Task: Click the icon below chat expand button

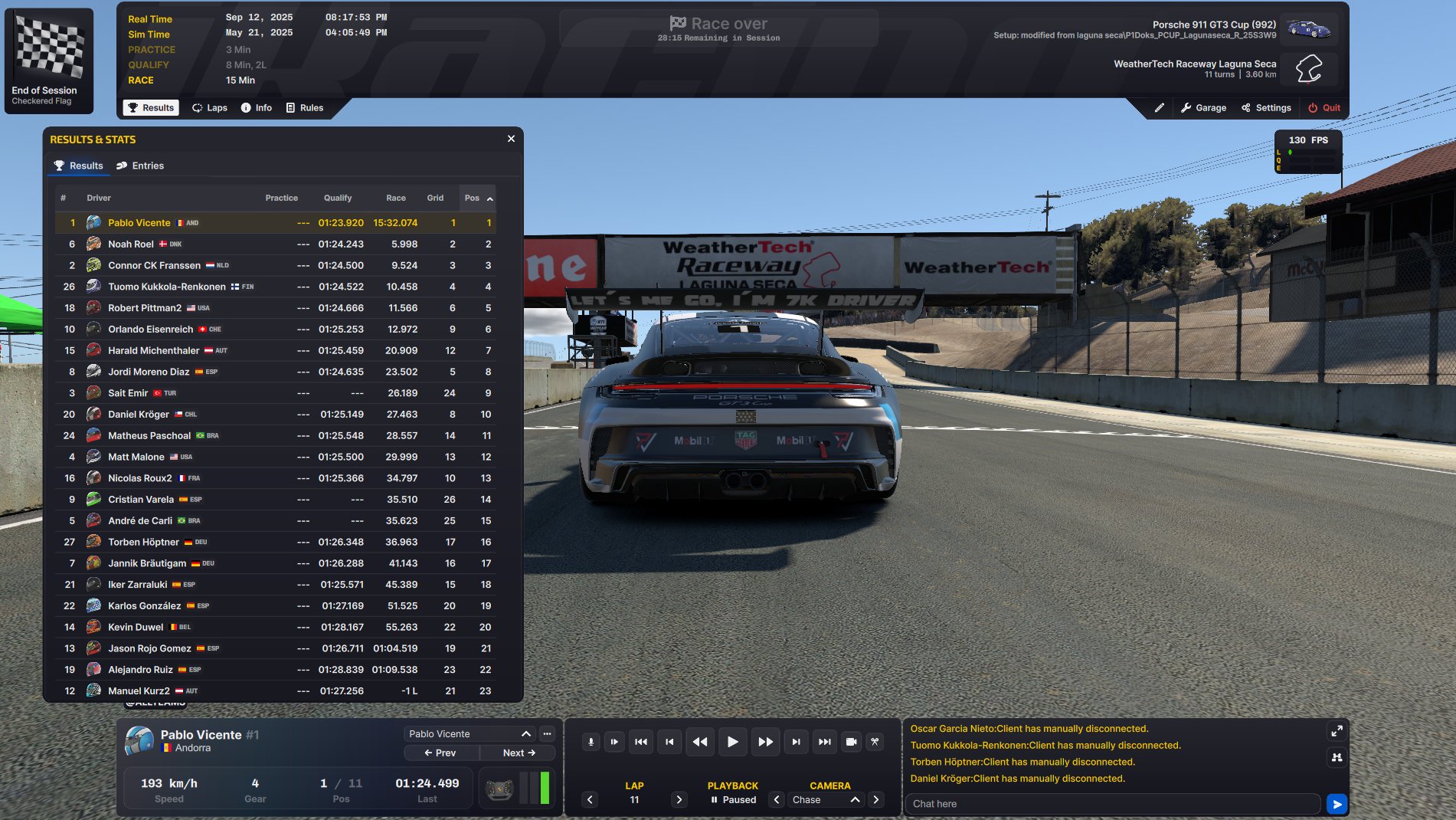Action: click(1337, 758)
